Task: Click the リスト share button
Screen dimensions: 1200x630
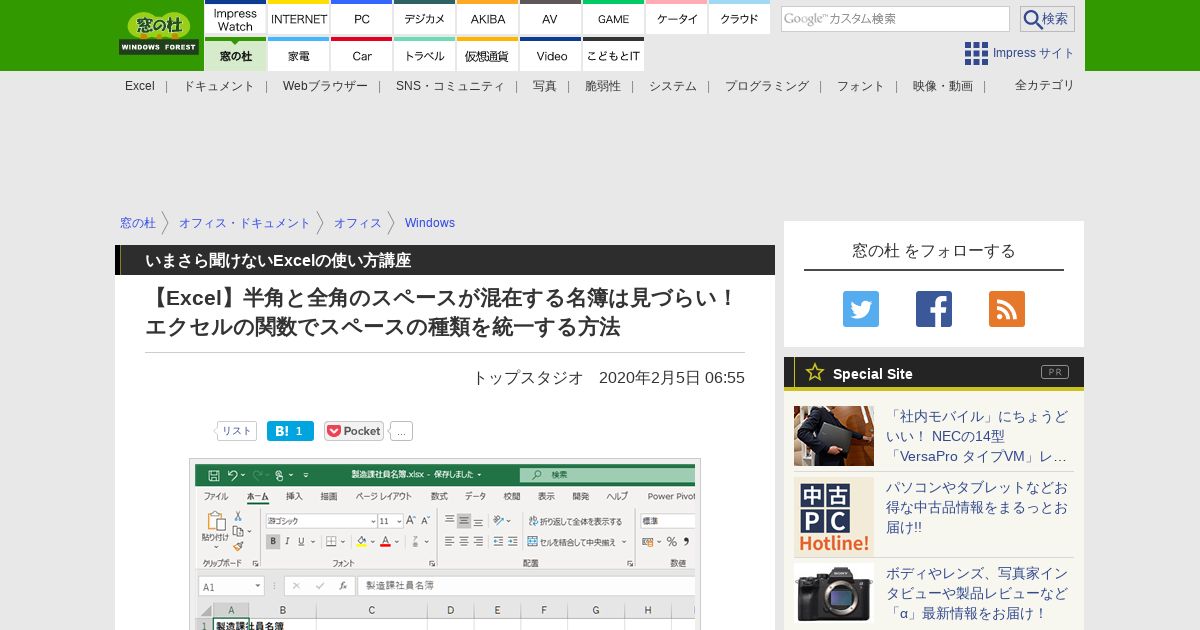Action: (x=236, y=431)
